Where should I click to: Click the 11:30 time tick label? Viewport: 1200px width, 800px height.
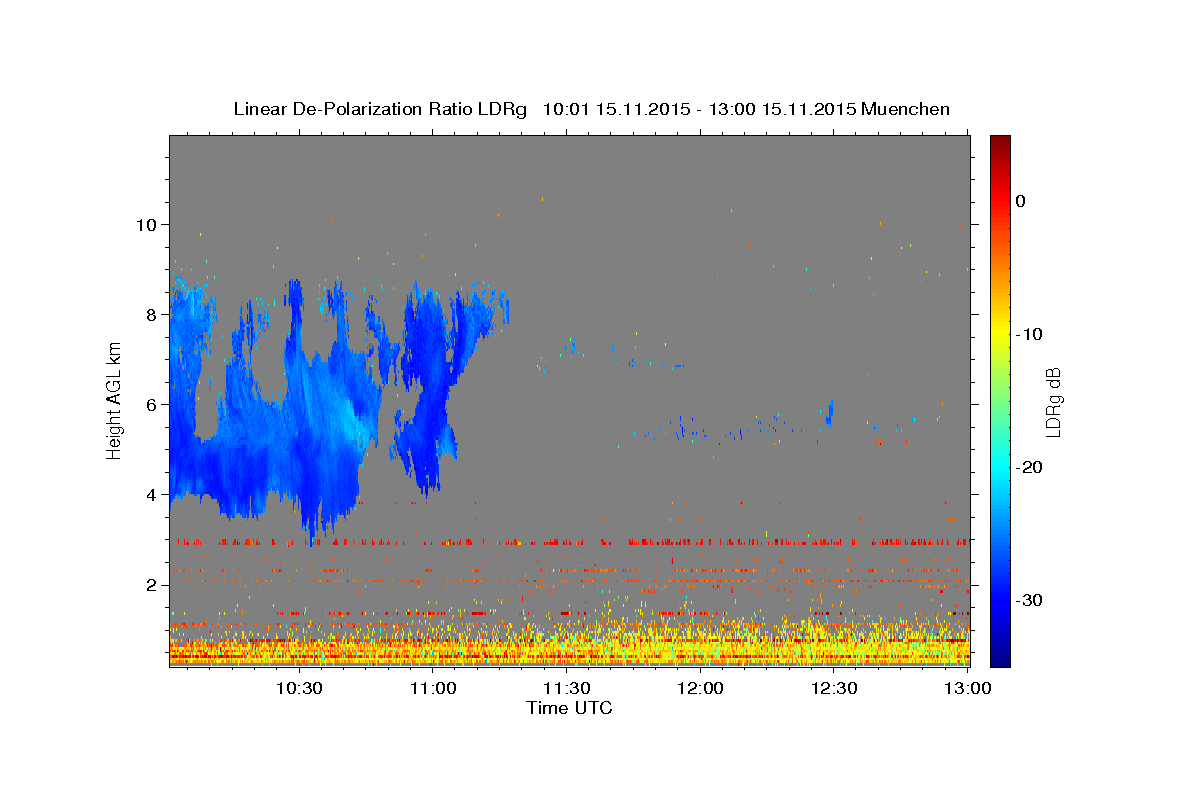566,689
